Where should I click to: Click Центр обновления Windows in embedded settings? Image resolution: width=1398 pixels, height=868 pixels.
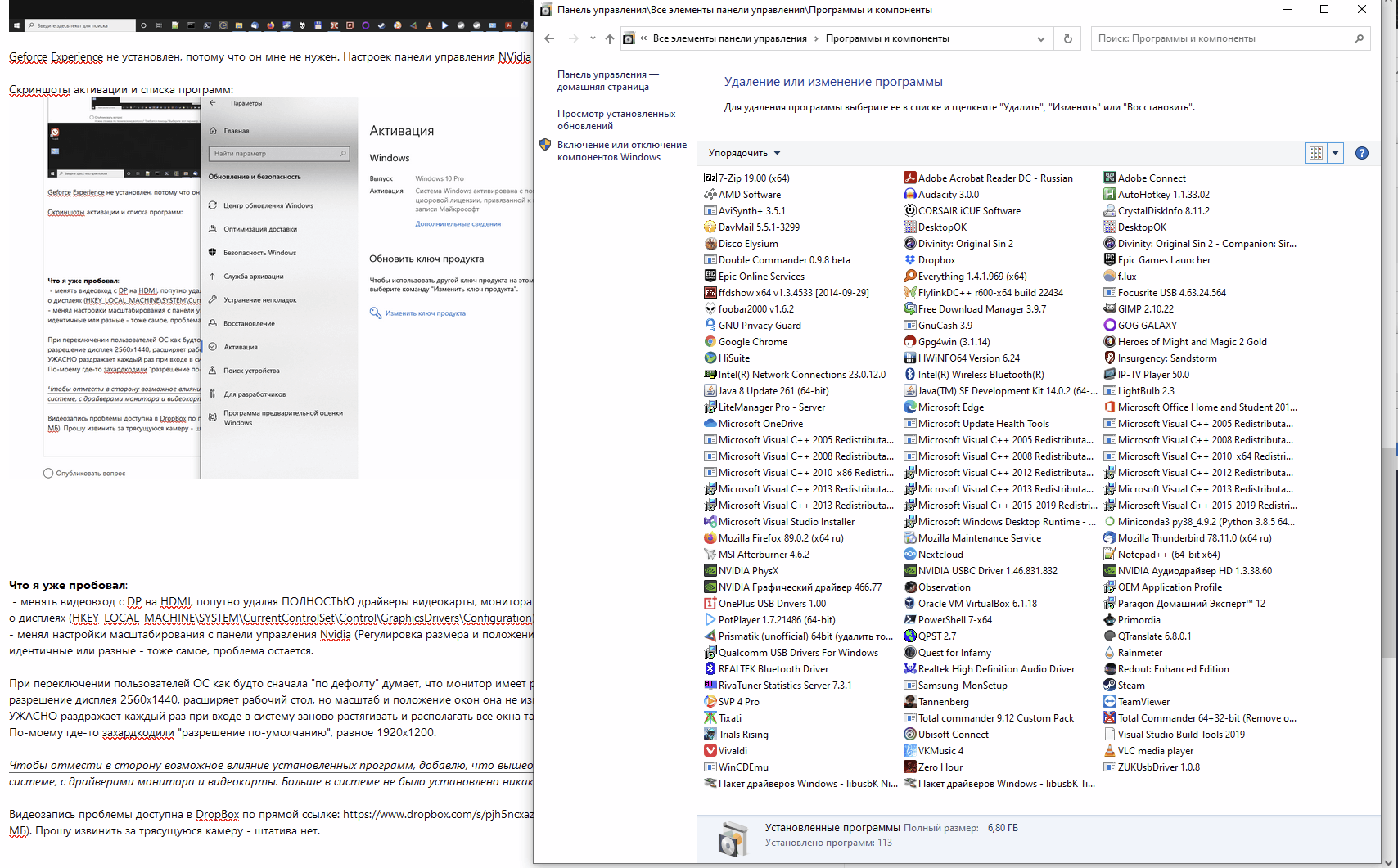[x=268, y=205]
